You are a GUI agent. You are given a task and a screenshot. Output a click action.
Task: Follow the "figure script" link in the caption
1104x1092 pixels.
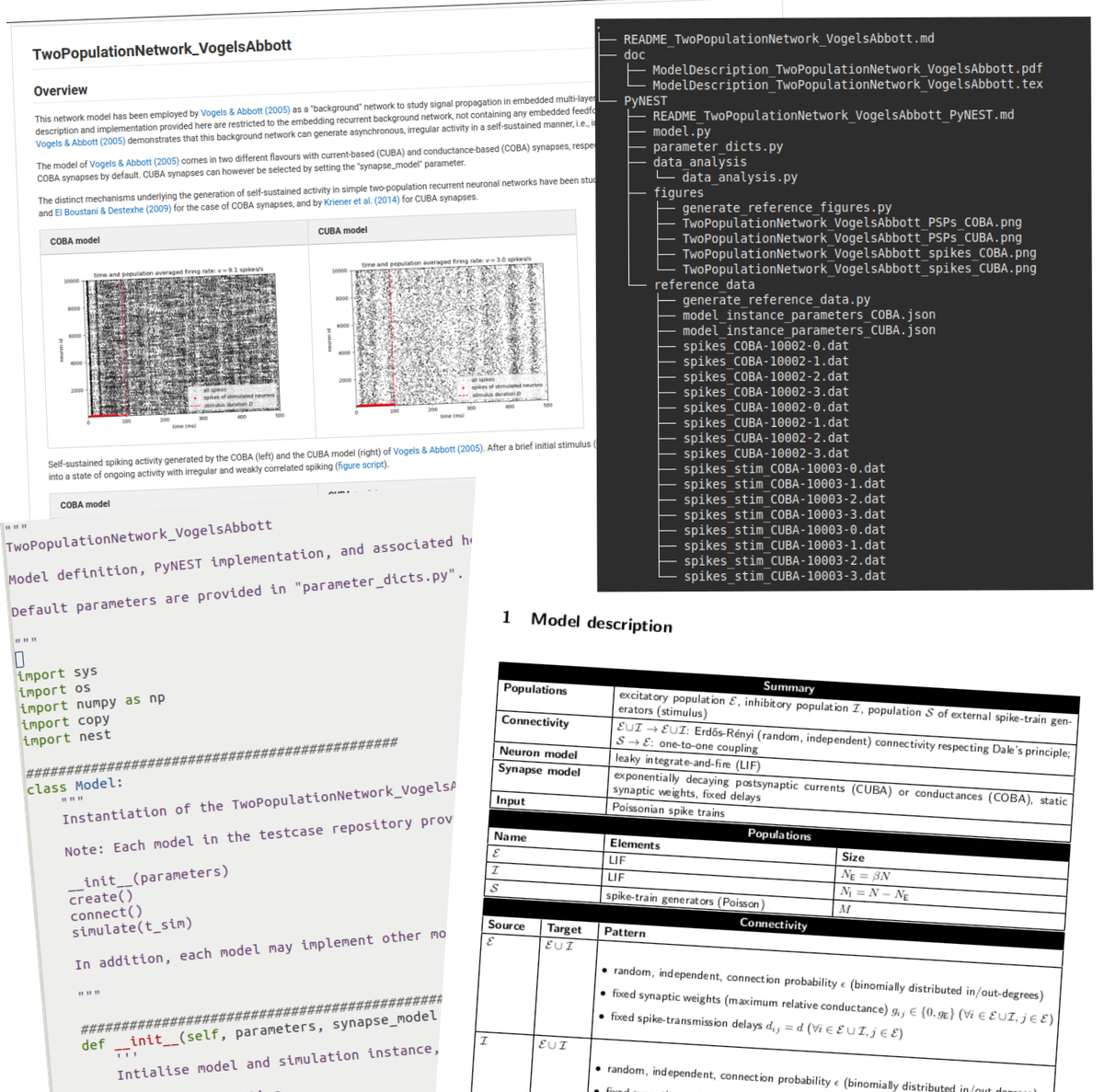tap(361, 465)
